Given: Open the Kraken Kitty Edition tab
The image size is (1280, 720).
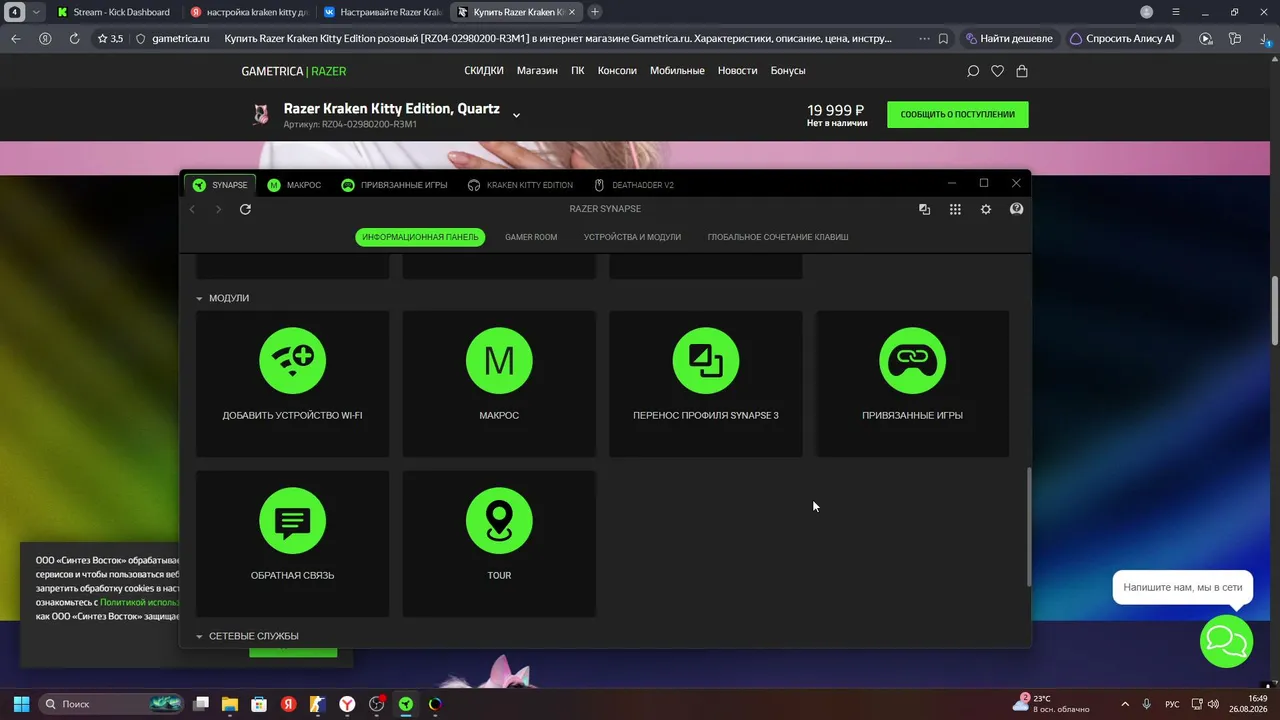Looking at the screenshot, I should pos(520,185).
